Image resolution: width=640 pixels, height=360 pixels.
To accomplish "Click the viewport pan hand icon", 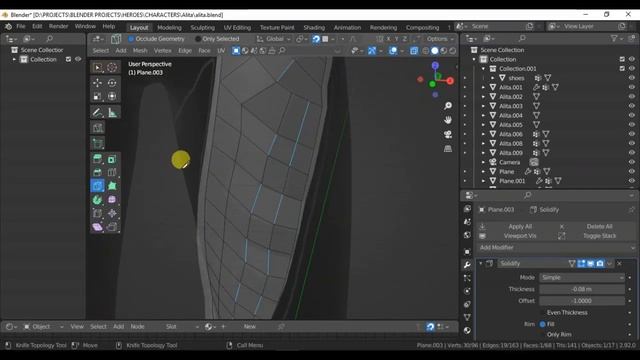I will 448,120.
